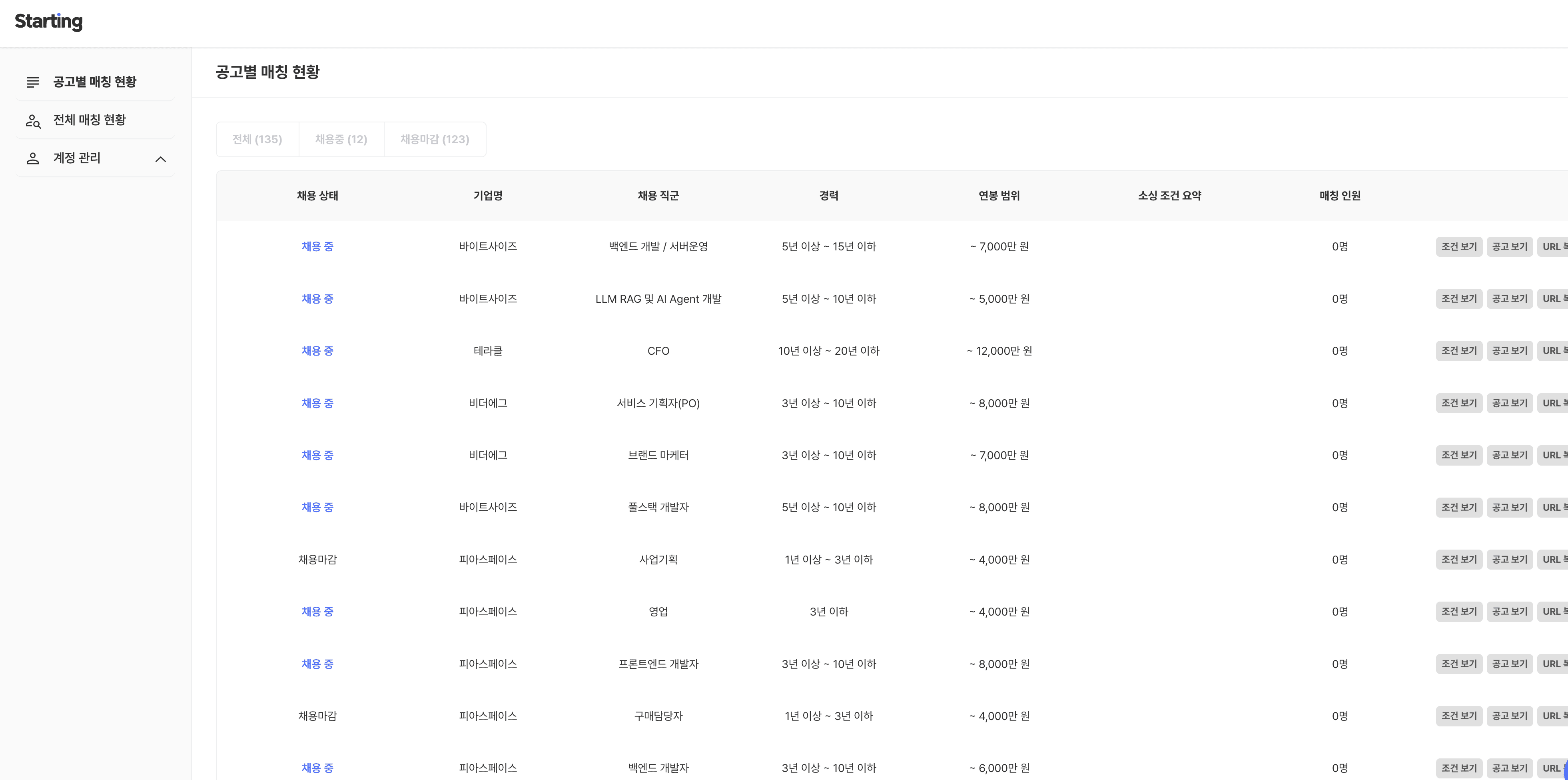Screen dimensions: 1568x780
Task: Switch to the 채용중 (12) tab
Action: pyautogui.click(x=341, y=140)
